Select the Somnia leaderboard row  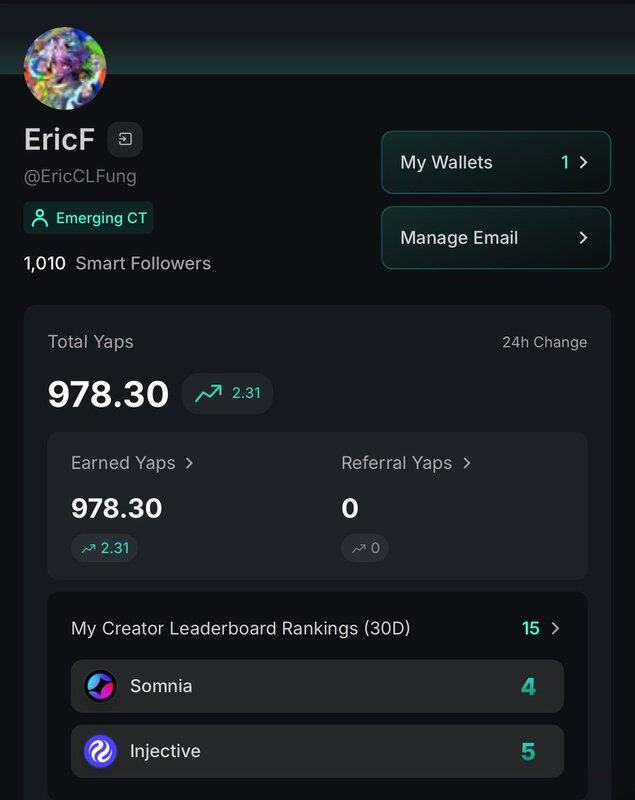[317, 686]
